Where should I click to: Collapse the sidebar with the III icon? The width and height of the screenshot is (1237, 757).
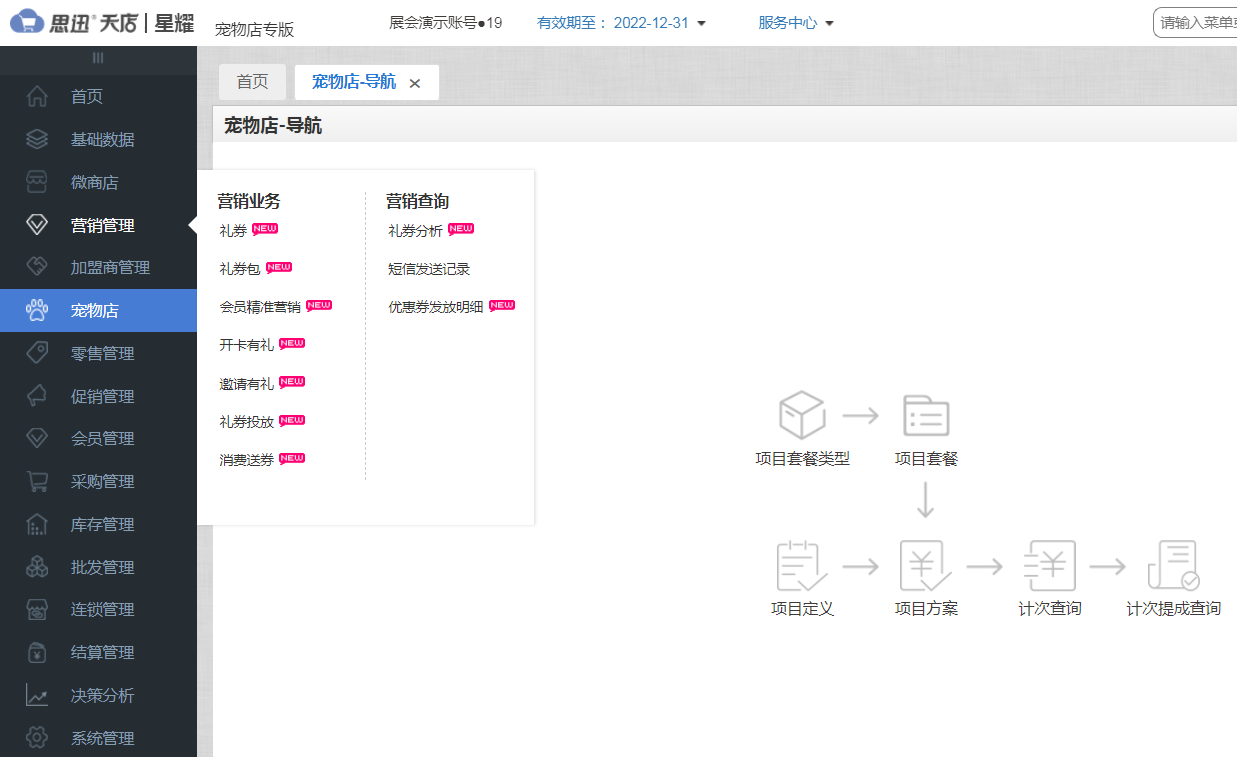[x=98, y=58]
